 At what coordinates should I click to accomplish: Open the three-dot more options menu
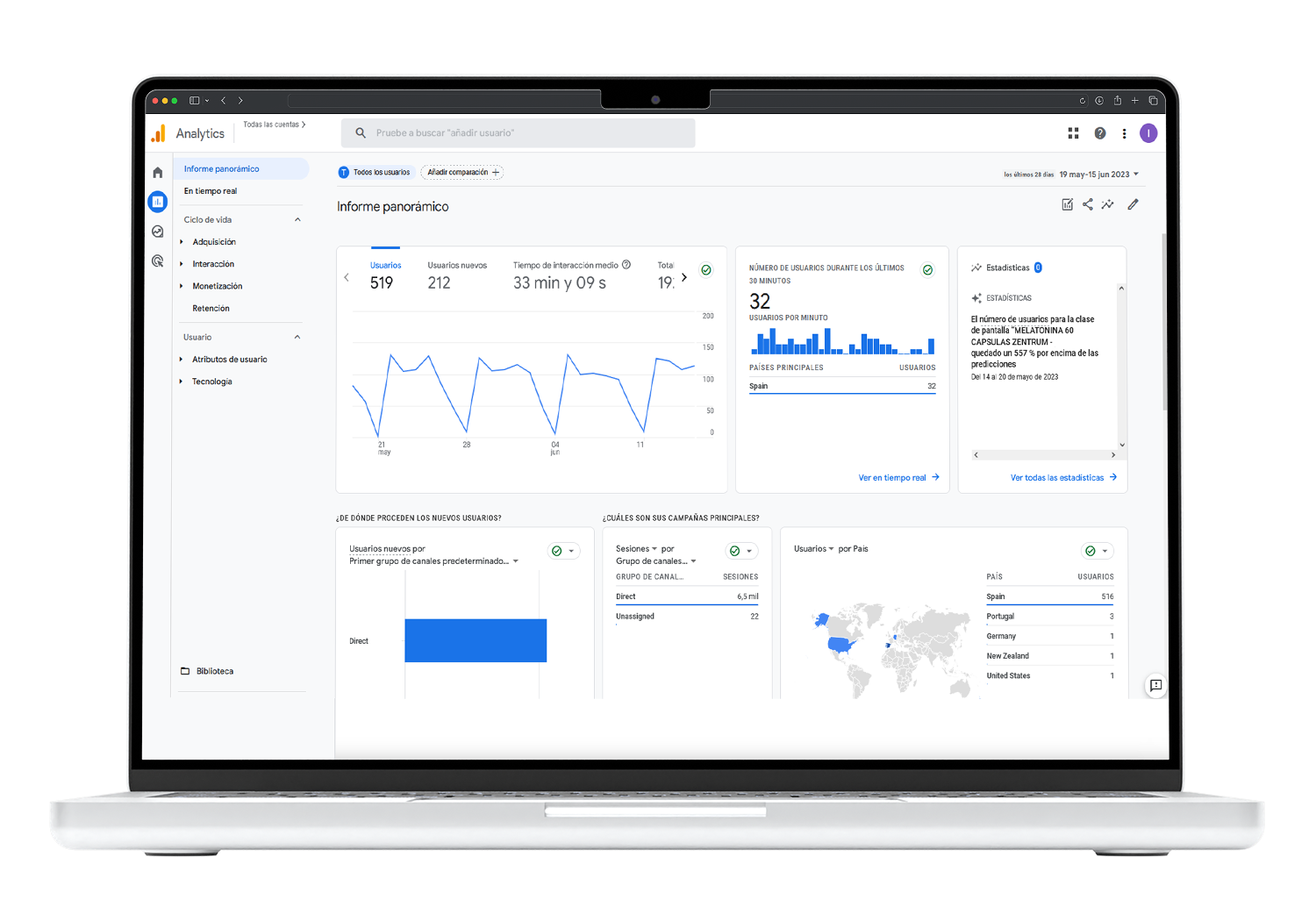coord(1124,133)
